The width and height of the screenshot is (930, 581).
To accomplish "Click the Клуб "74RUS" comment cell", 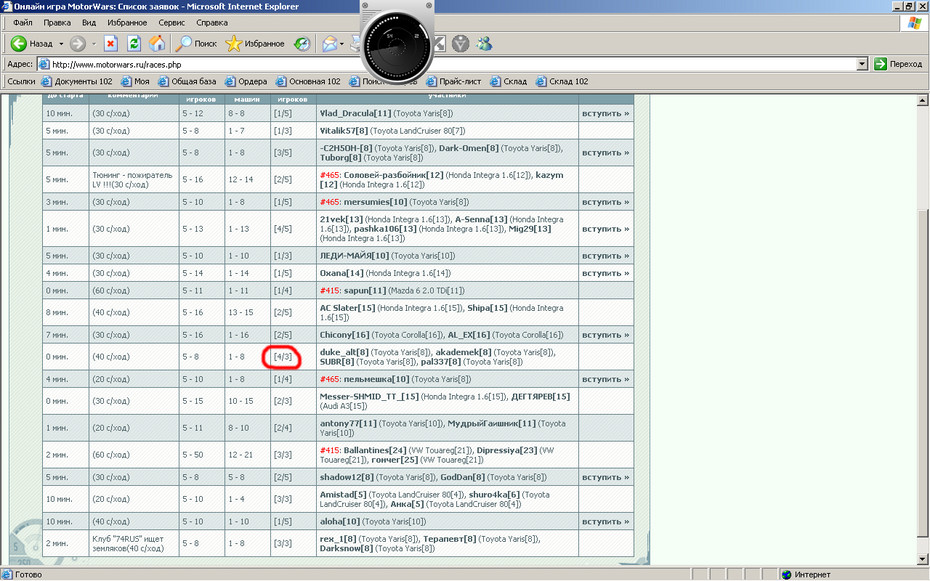I will 134,544.
